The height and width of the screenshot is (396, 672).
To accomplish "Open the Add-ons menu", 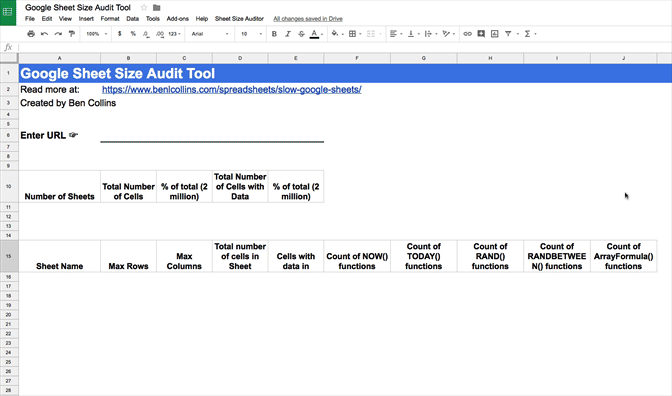I will [x=178, y=19].
